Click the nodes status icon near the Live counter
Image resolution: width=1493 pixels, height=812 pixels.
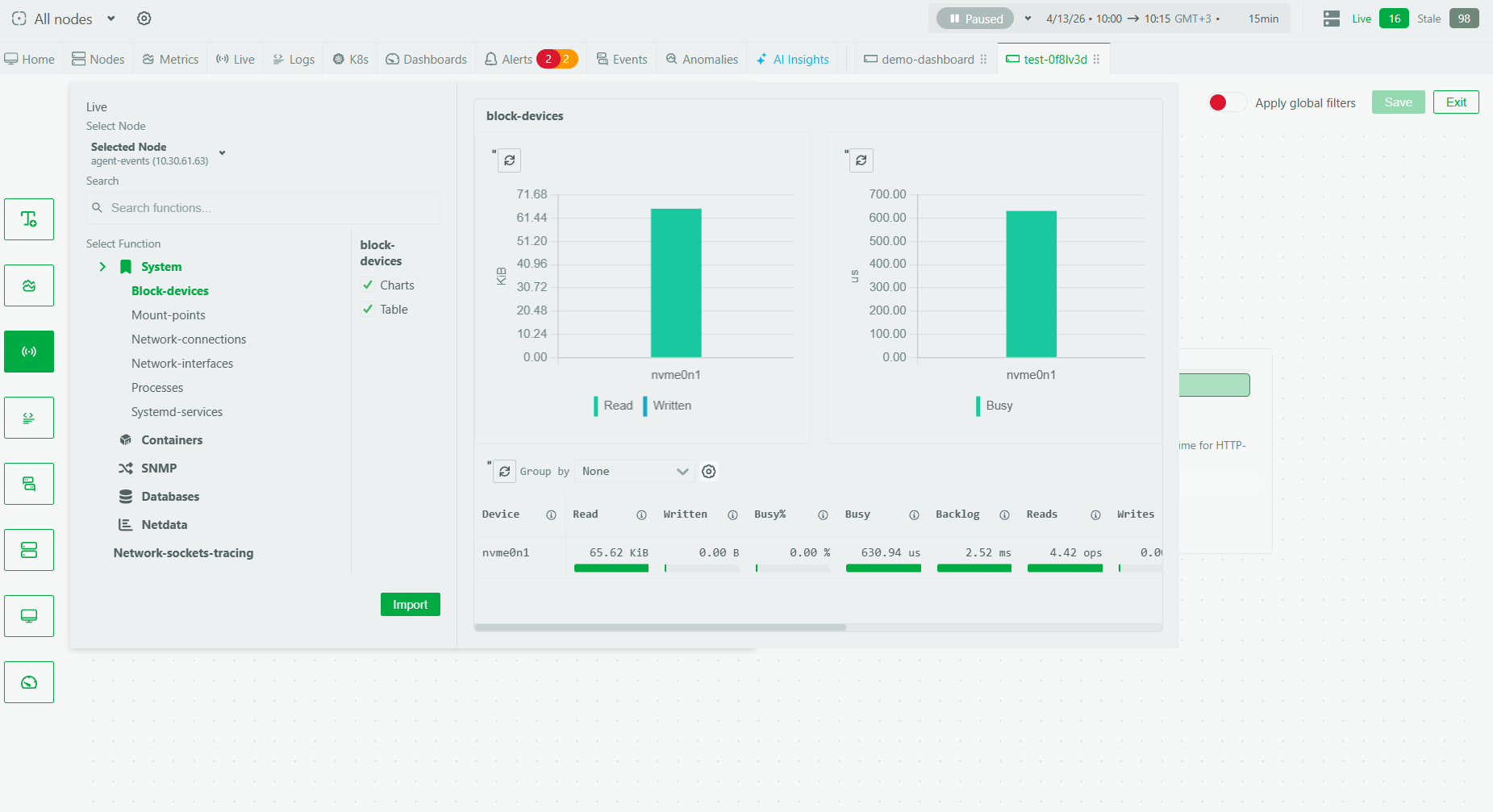(x=1330, y=18)
